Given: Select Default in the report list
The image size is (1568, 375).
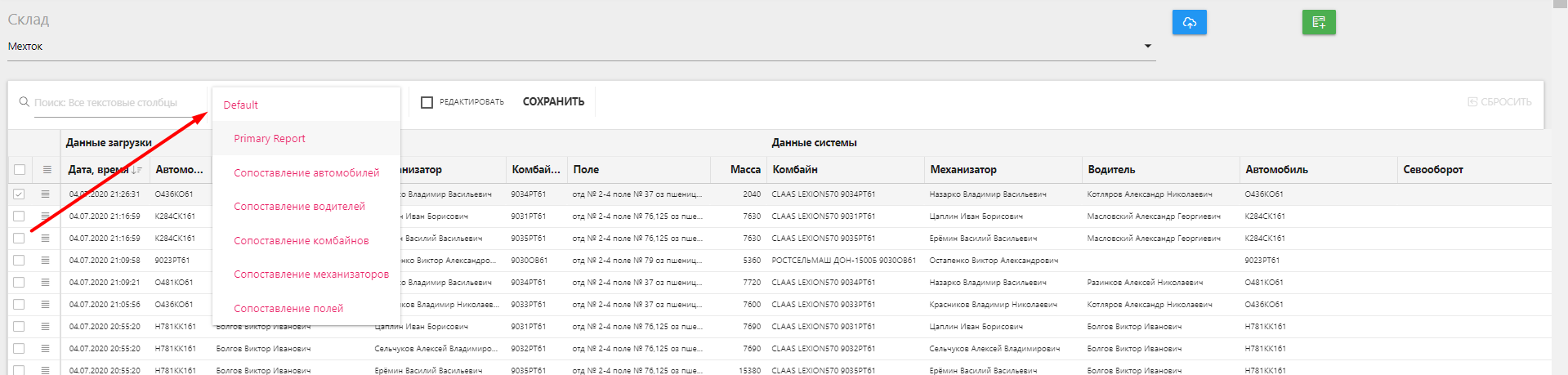Looking at the screenshot, I should pos(240,105).
